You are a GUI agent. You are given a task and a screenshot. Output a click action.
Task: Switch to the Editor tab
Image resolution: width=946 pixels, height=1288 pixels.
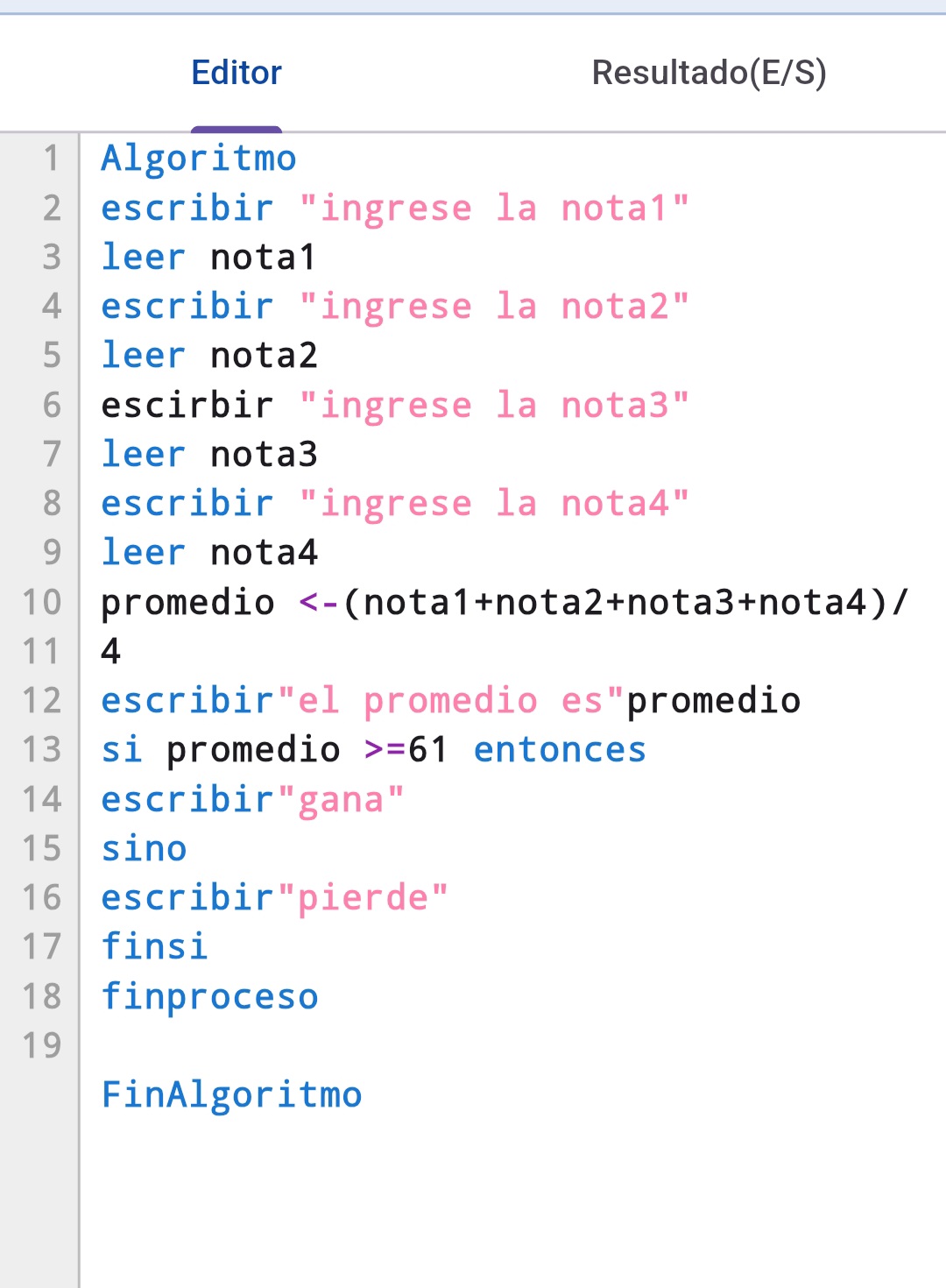[x=236, y=73]
